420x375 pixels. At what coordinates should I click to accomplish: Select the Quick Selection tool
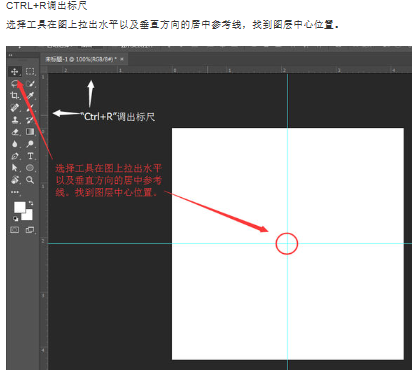tap(30, 83)
